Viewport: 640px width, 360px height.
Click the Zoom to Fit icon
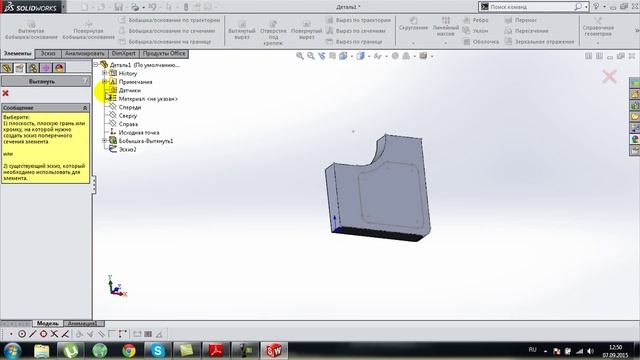300,56
